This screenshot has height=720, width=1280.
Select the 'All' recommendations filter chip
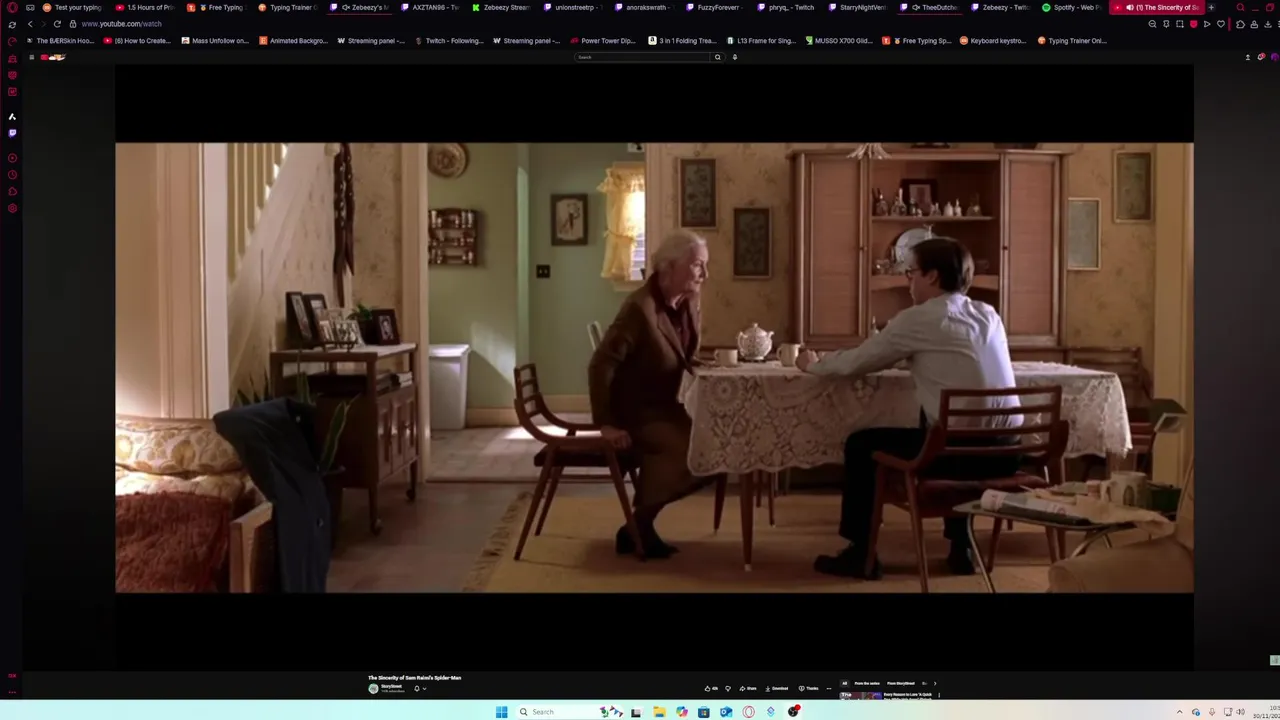pos(845,683)
